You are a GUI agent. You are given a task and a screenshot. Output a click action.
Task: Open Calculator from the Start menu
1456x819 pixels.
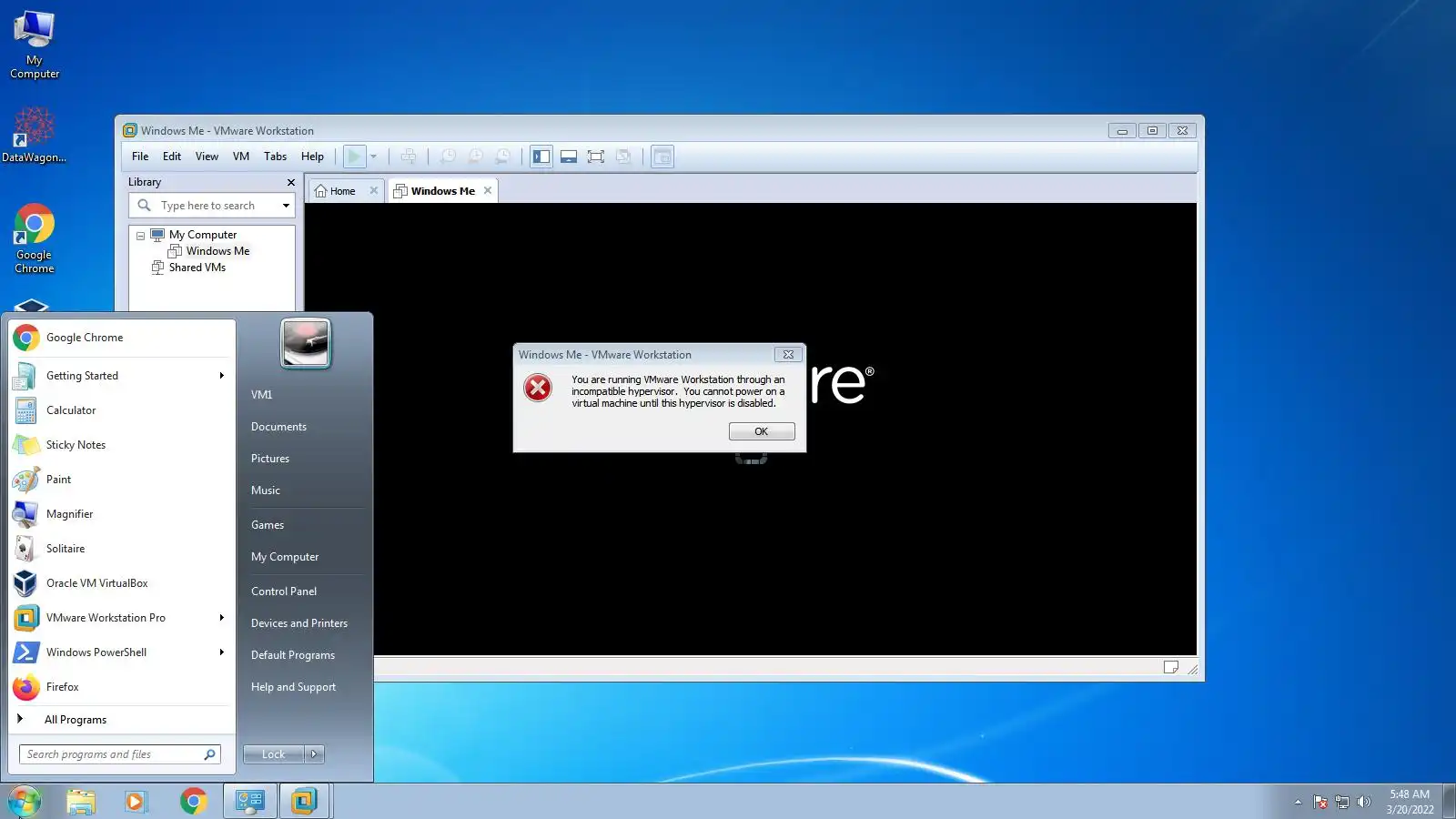click(x=122, y=410)
